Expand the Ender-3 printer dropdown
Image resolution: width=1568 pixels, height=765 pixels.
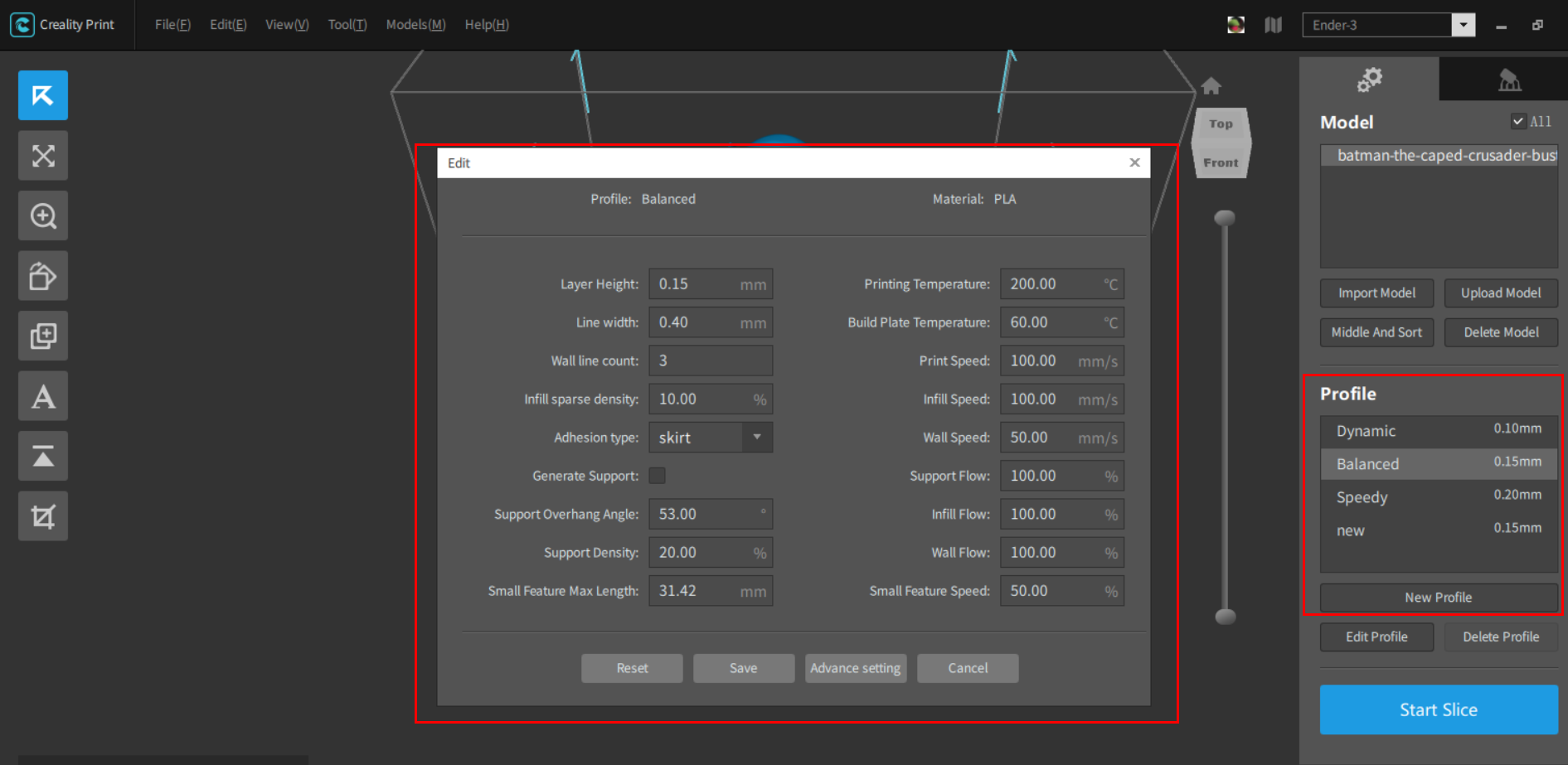click(1464, 25)
